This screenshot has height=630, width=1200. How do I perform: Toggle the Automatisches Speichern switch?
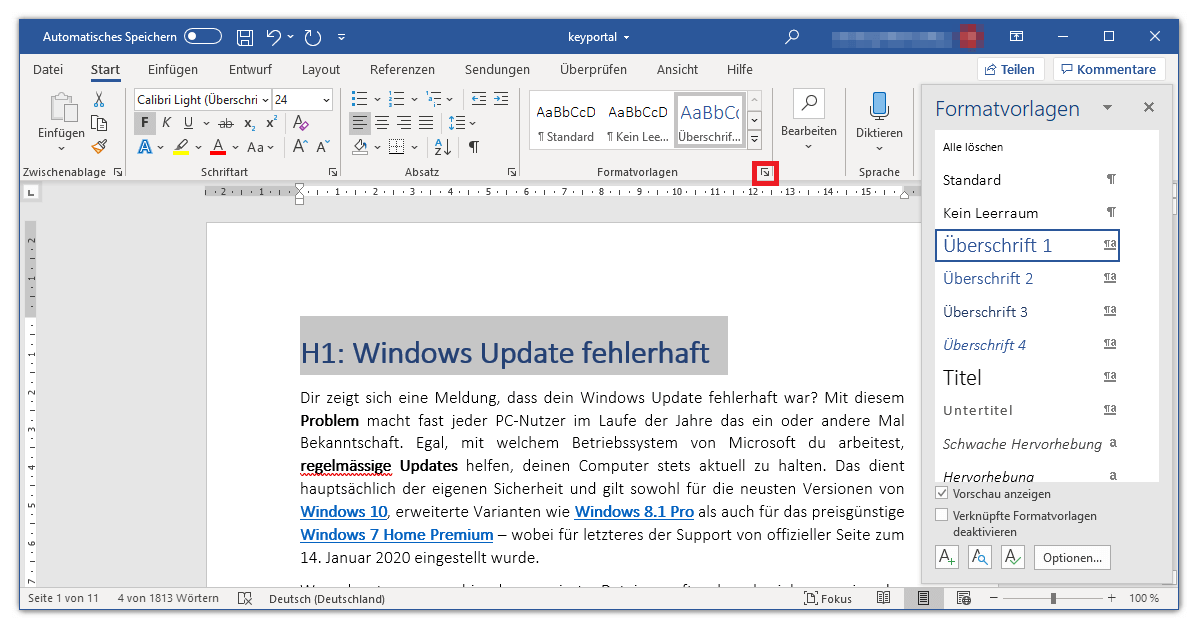203,37
